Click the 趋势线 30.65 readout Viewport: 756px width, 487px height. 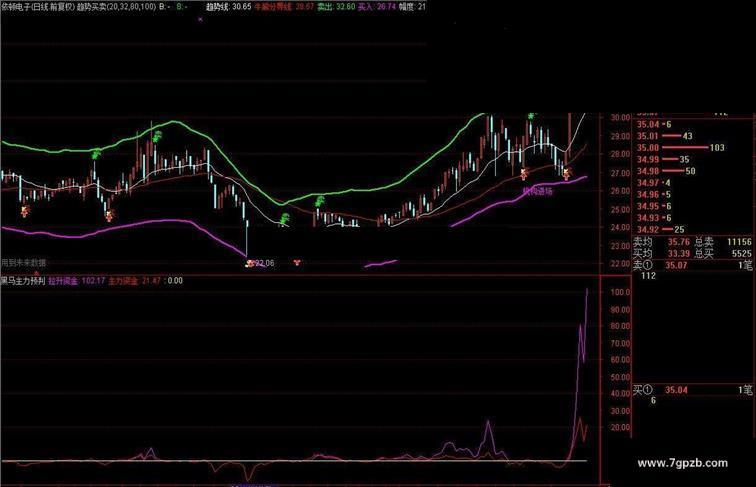(229, 7)
